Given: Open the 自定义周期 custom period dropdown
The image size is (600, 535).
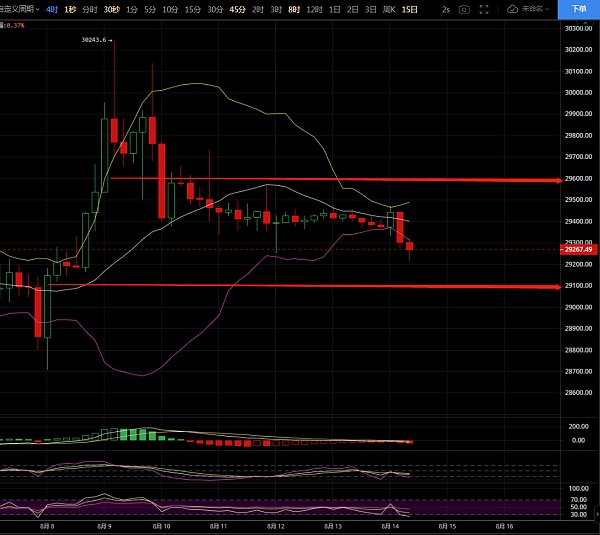Looking at the screenshot, I should tap(19, 9).
